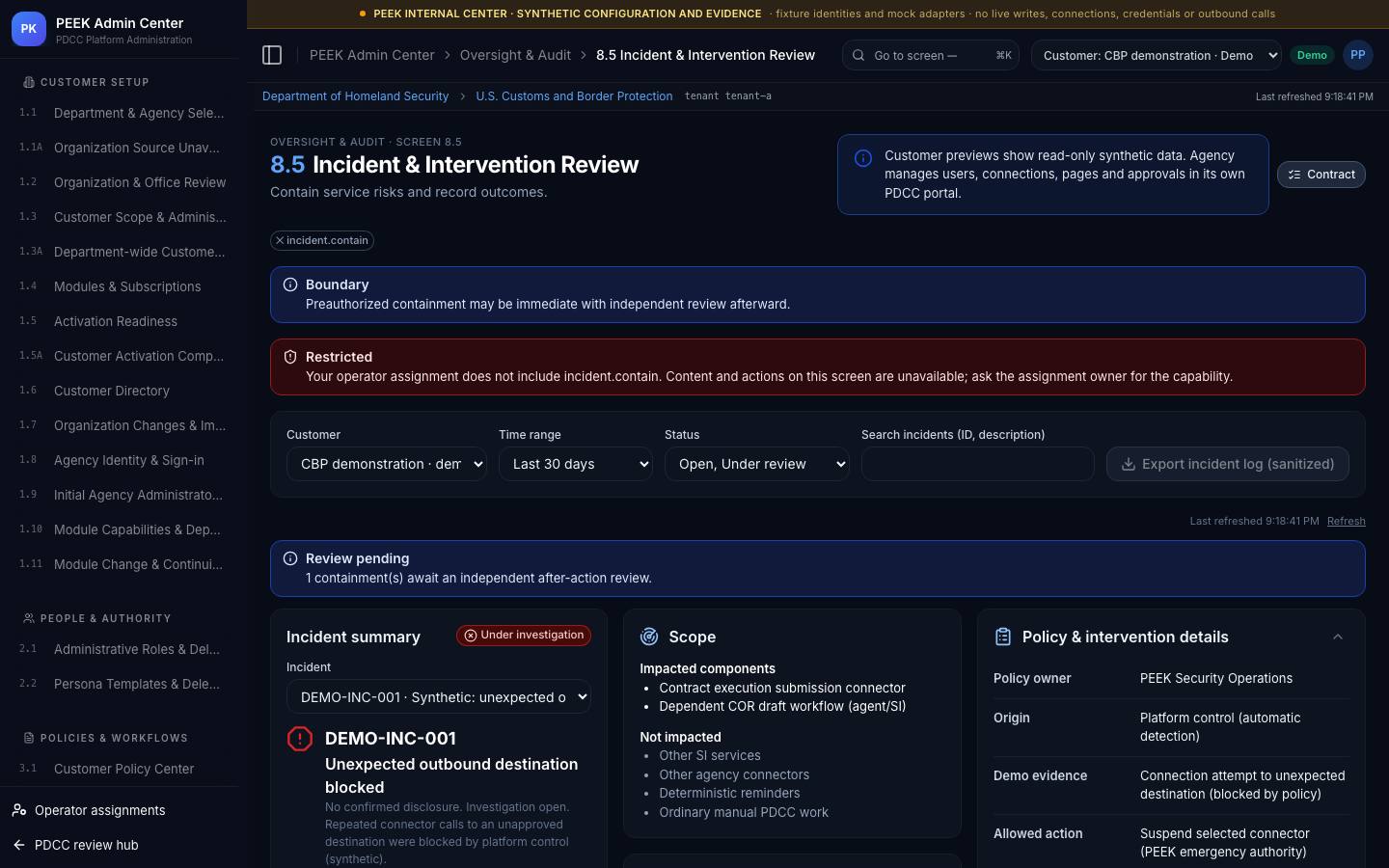
Task: Click Oversight & Audit breadcrumb
Action: 515,55
